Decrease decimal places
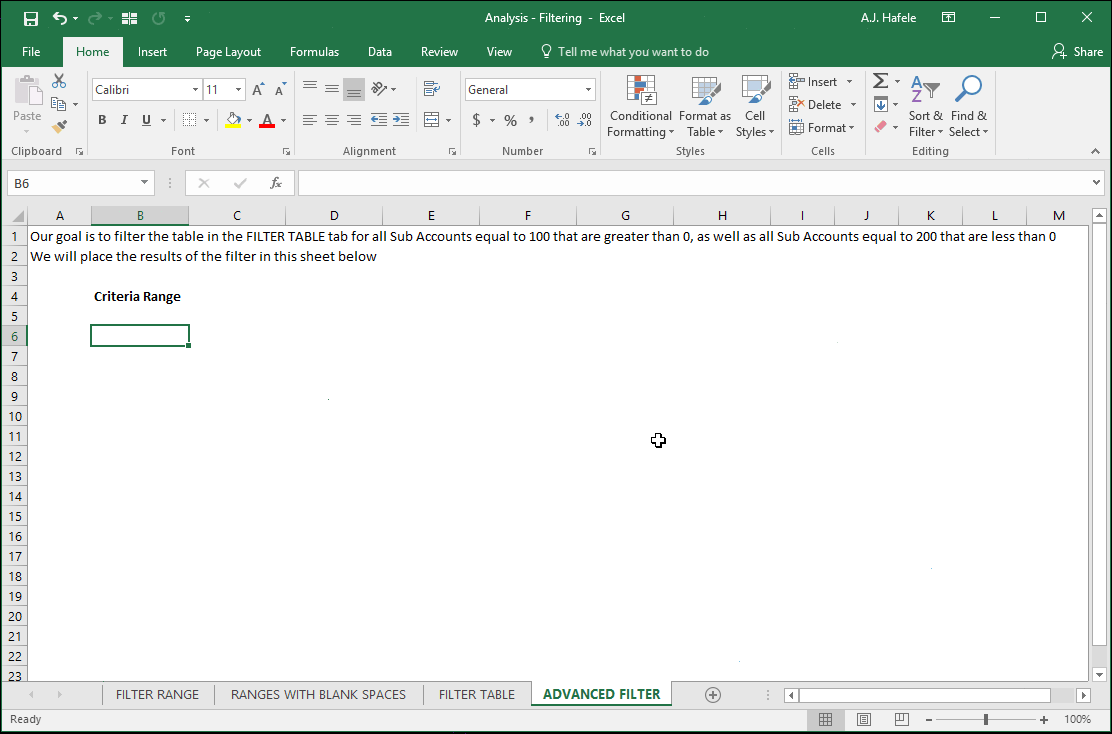 (584, 120)
